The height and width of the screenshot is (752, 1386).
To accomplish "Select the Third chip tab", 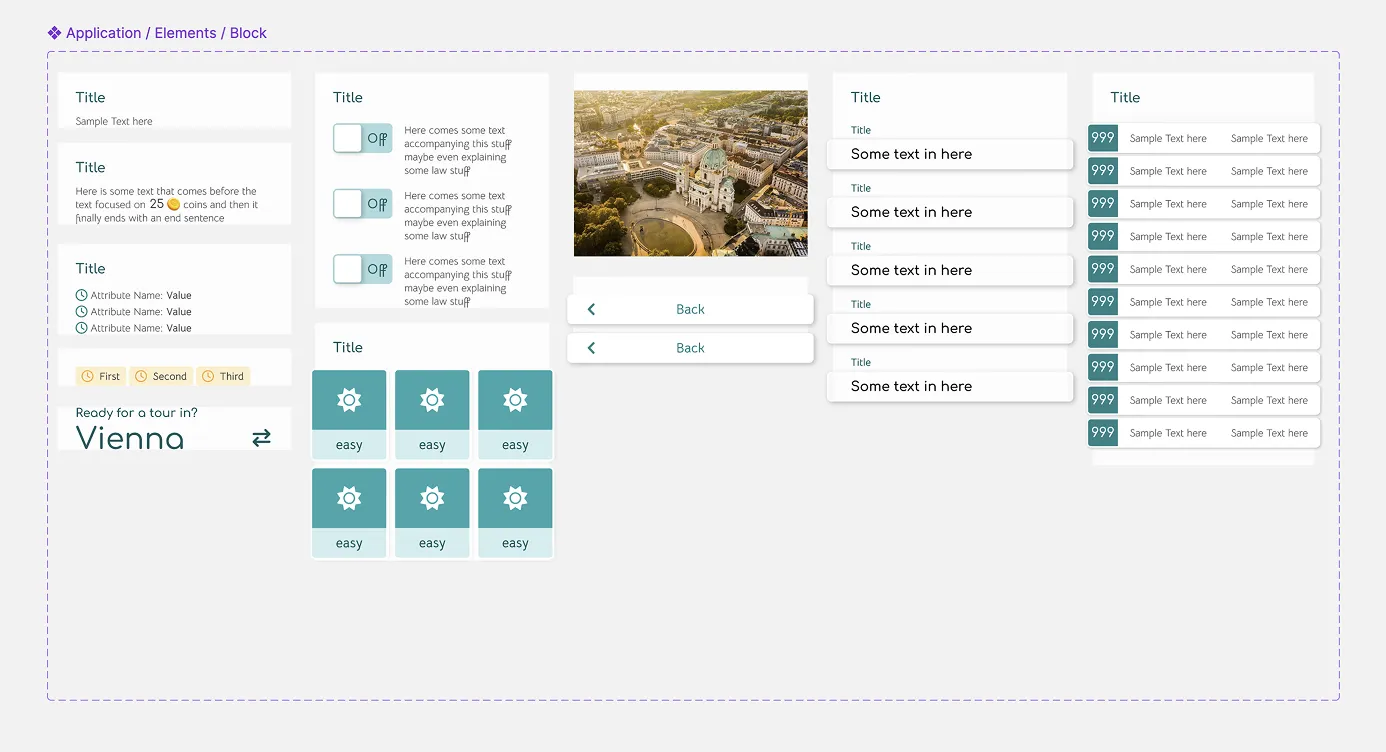I will (223, 376).
